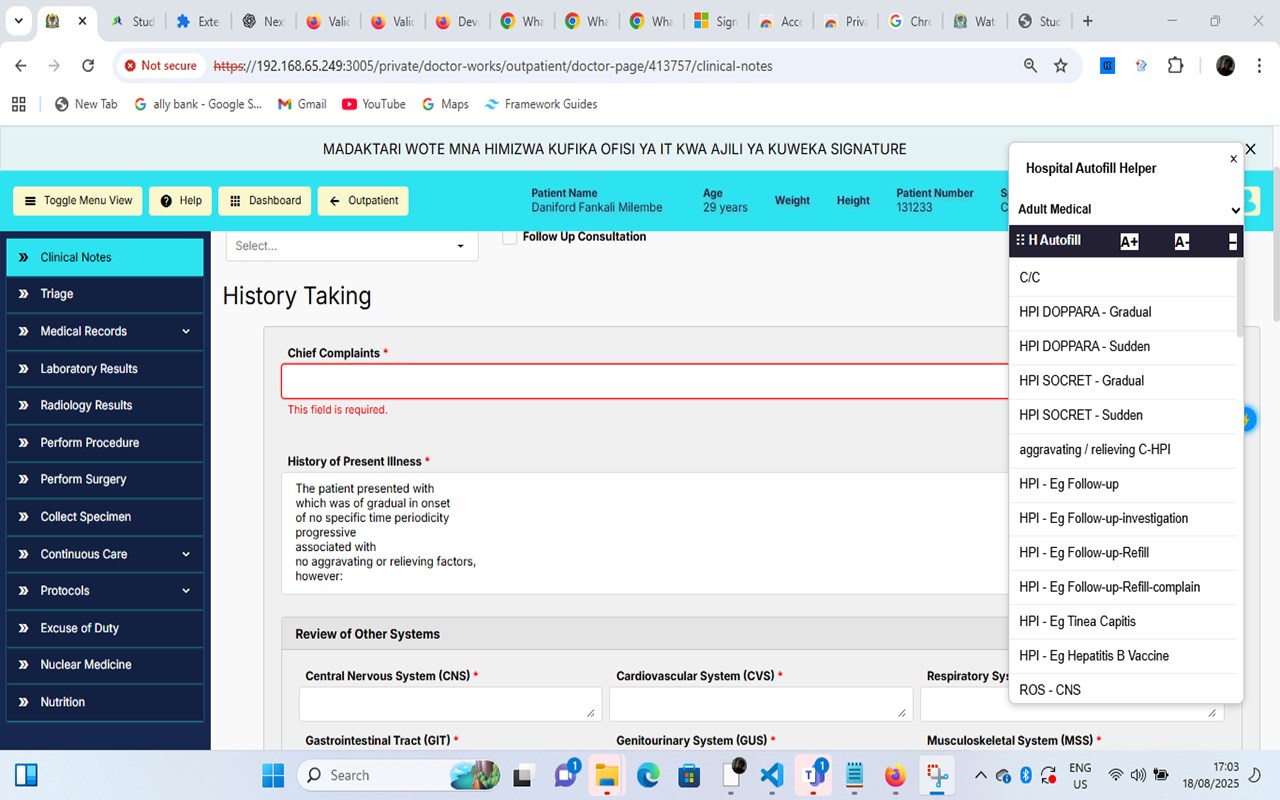Open the Select... combo box
The width and height of the screenshot is (1280, 800).
[x=351, y=245]
